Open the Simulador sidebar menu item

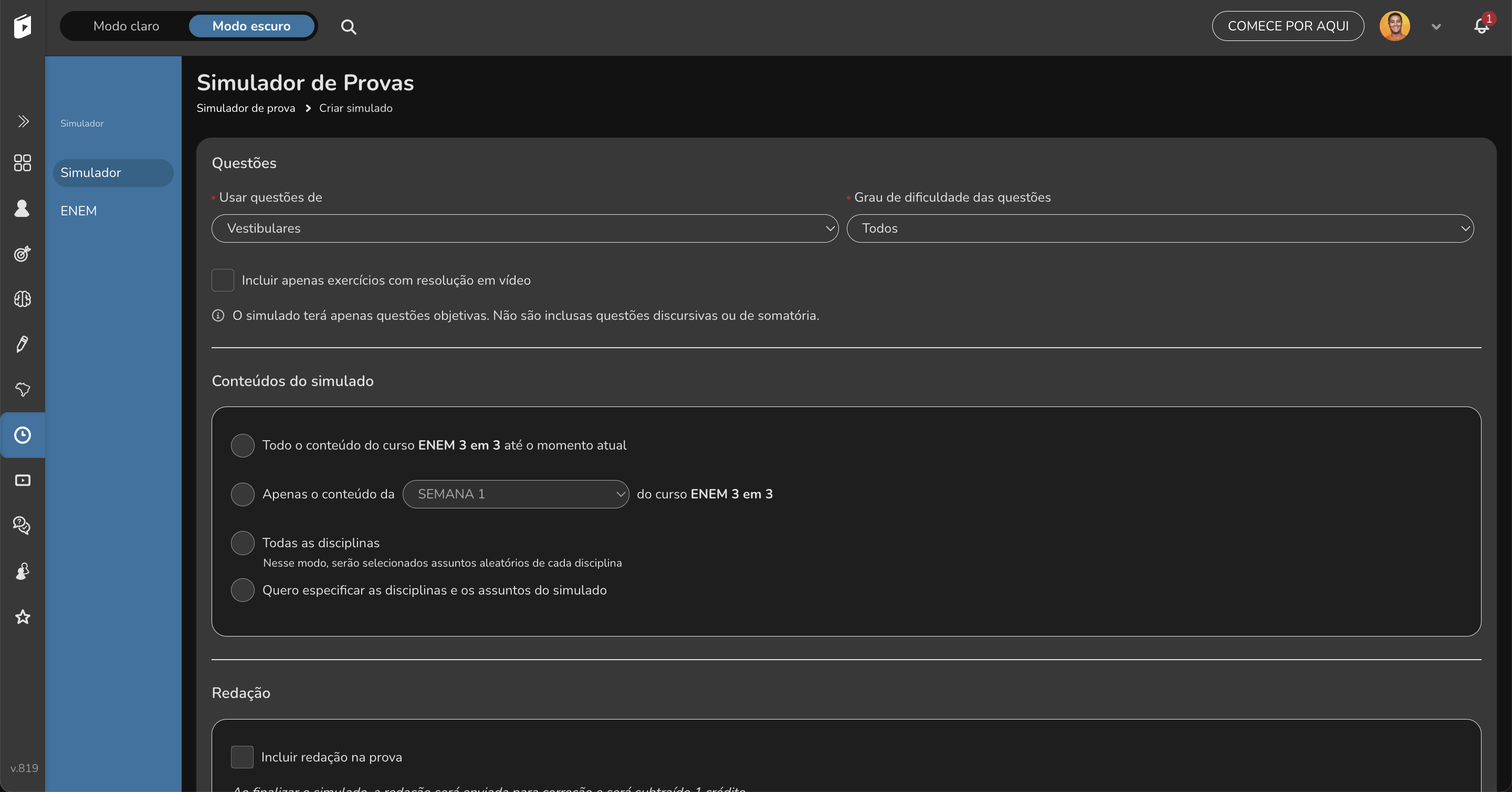(x=113, y=173)
